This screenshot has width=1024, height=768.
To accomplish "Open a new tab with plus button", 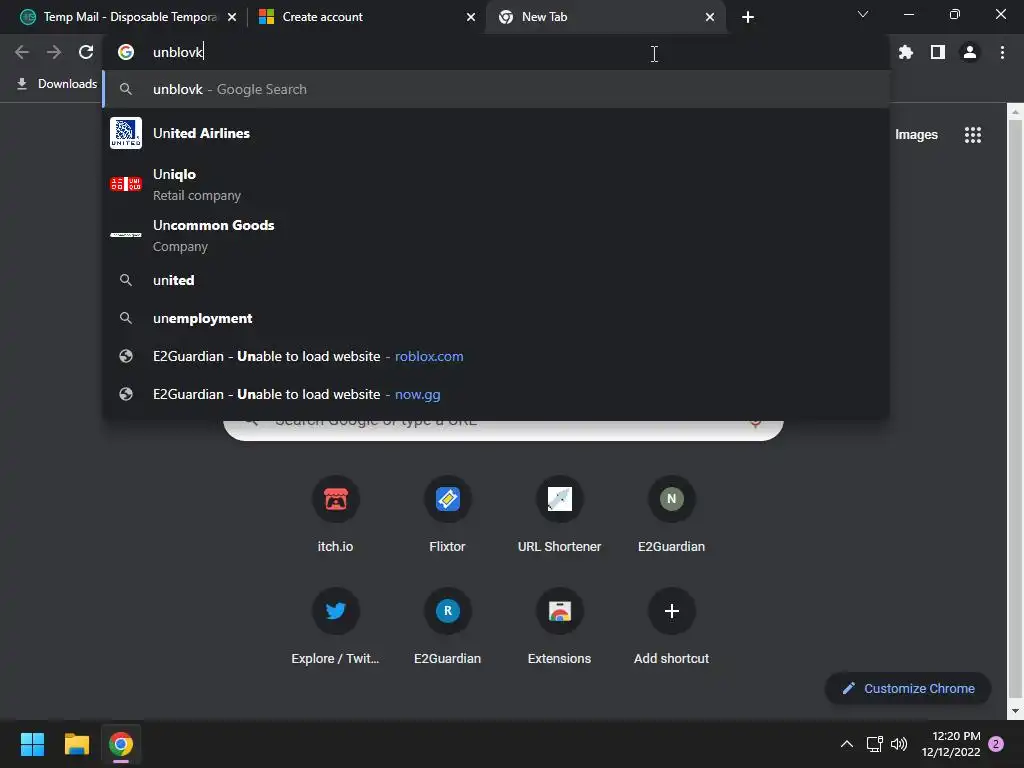I will (x=748, y=17).
